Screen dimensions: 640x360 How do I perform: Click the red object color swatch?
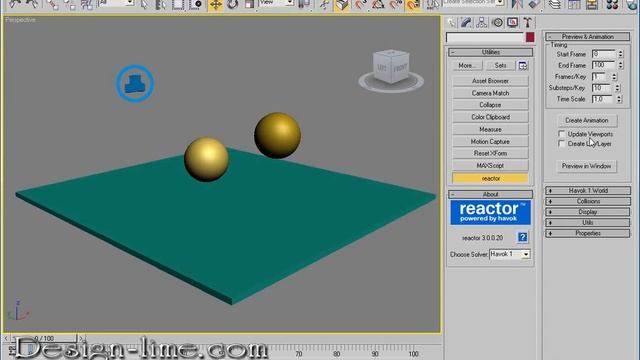530,38
